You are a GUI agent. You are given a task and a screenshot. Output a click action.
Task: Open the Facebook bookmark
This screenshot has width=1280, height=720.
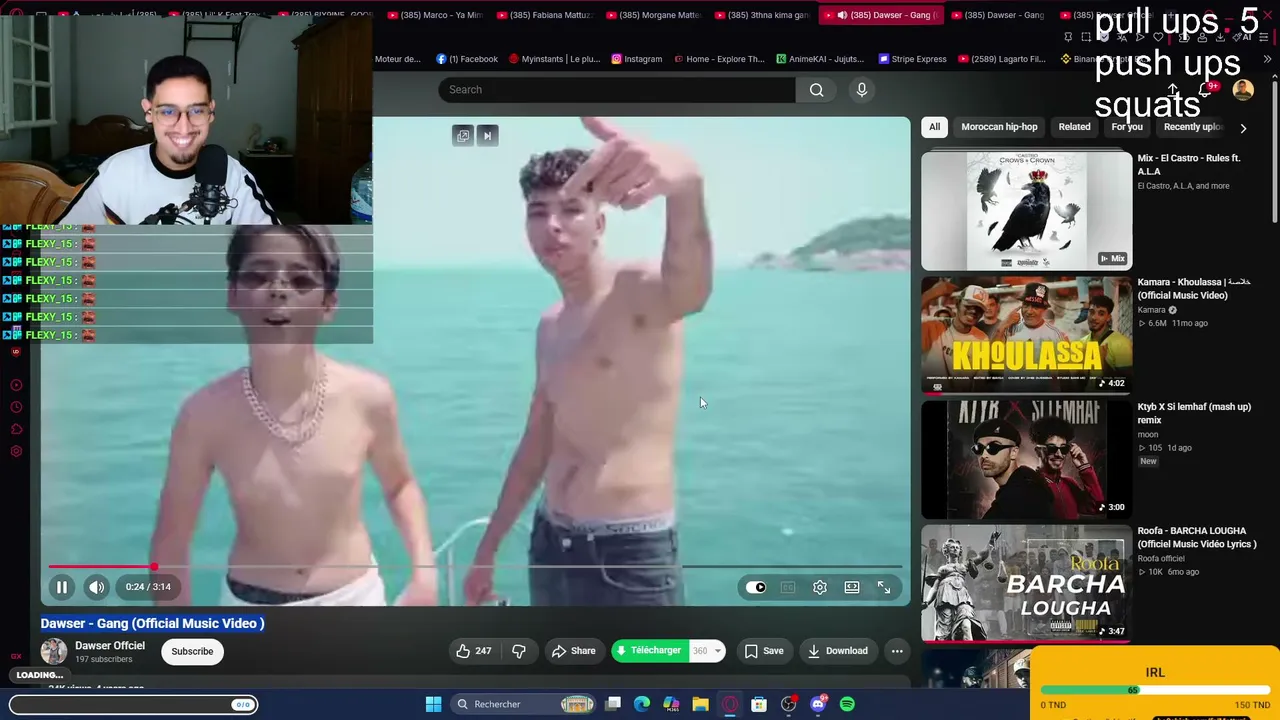467,59
